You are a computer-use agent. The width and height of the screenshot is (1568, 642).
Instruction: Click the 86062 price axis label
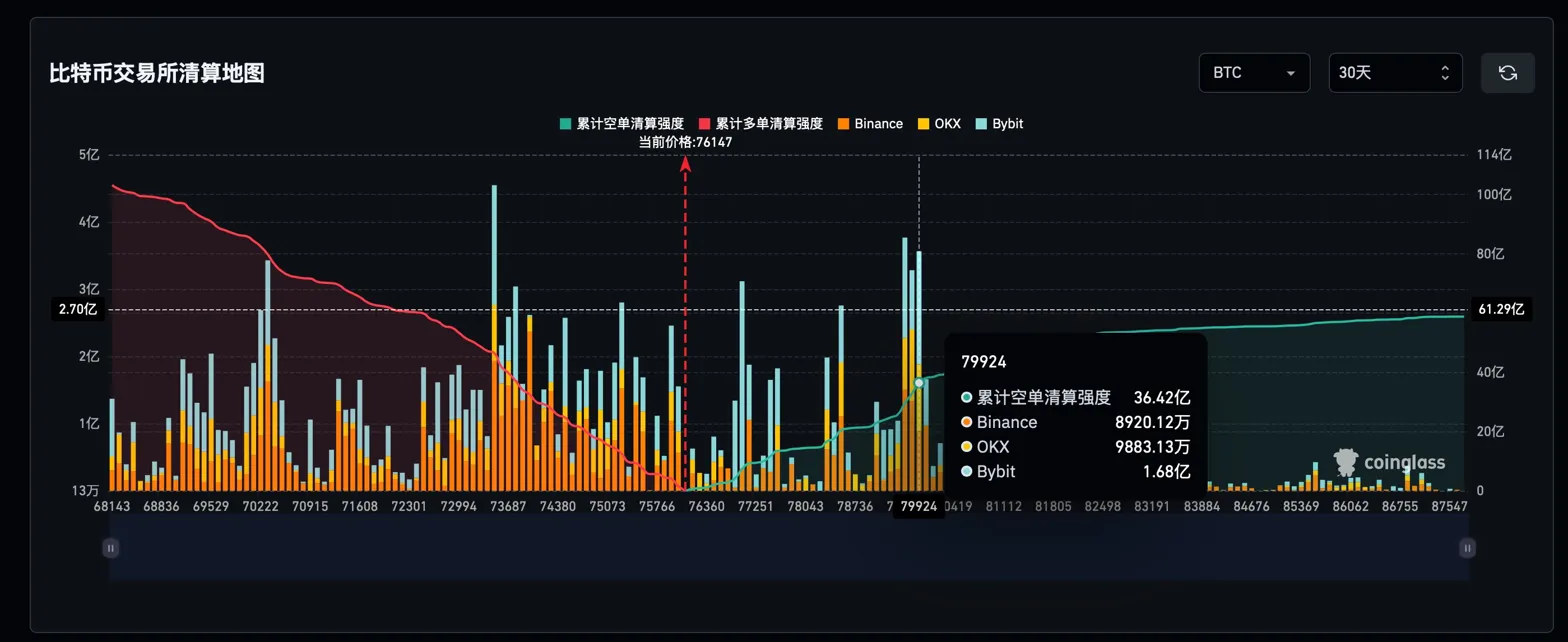pyautogui.click(x=1350, y=507)
